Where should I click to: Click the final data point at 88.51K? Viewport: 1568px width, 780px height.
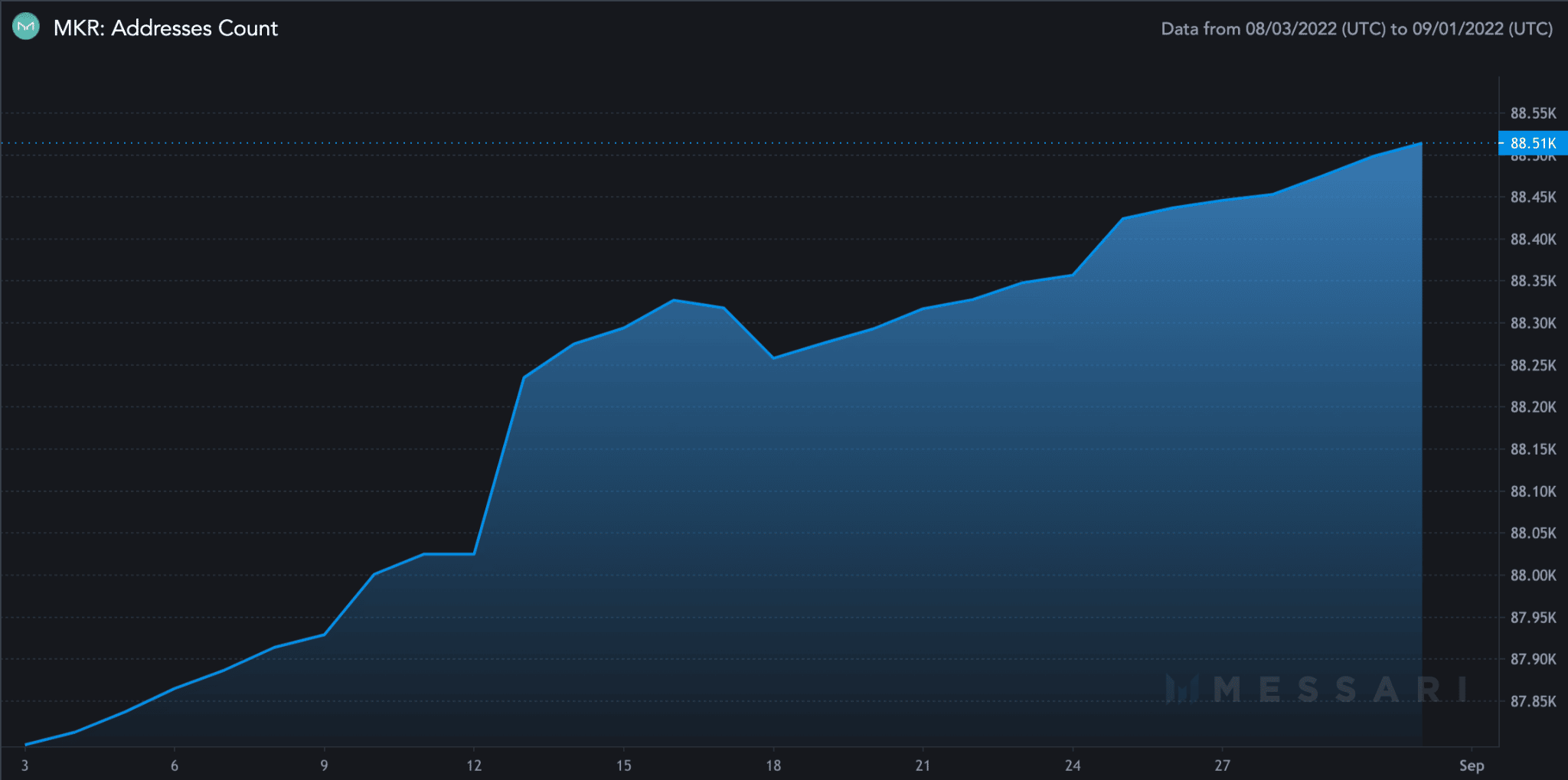coord(1422,143)
